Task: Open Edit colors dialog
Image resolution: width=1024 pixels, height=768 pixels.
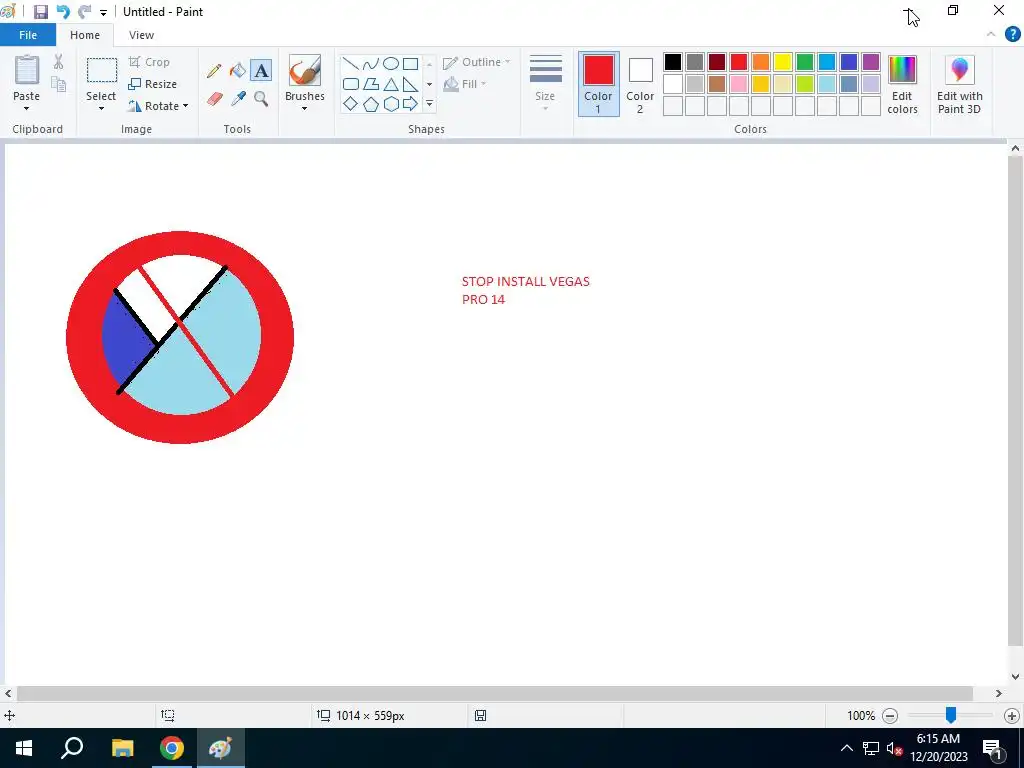Action: point(902,85)
